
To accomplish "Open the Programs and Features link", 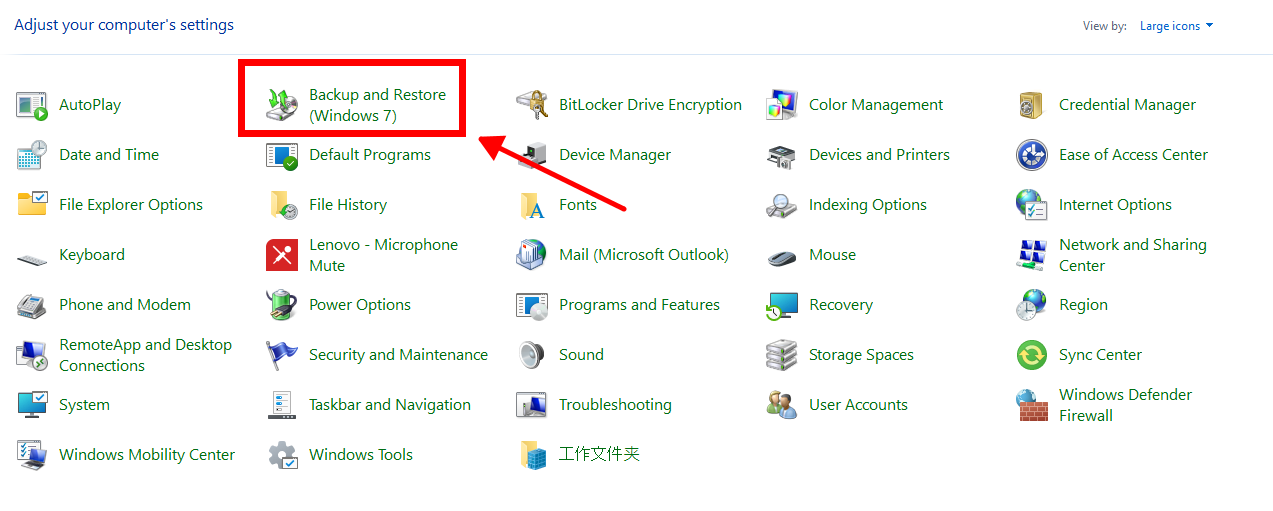I will coord(639,305).
